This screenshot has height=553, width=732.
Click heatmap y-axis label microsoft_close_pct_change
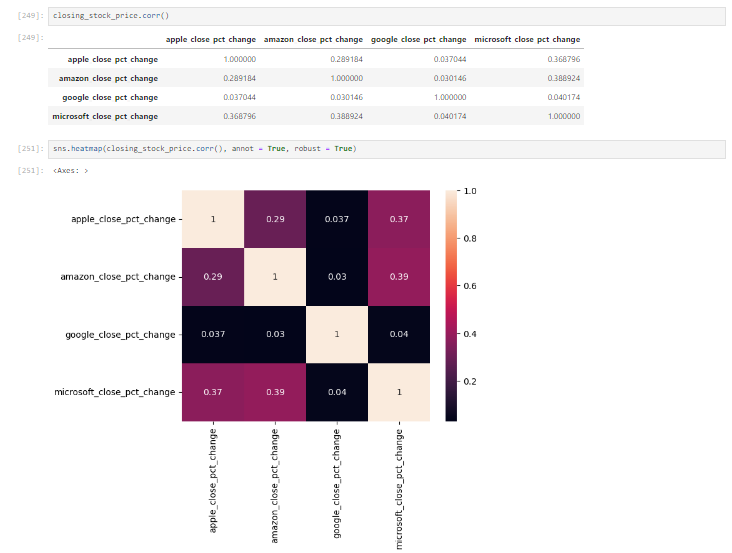(115, 392)
